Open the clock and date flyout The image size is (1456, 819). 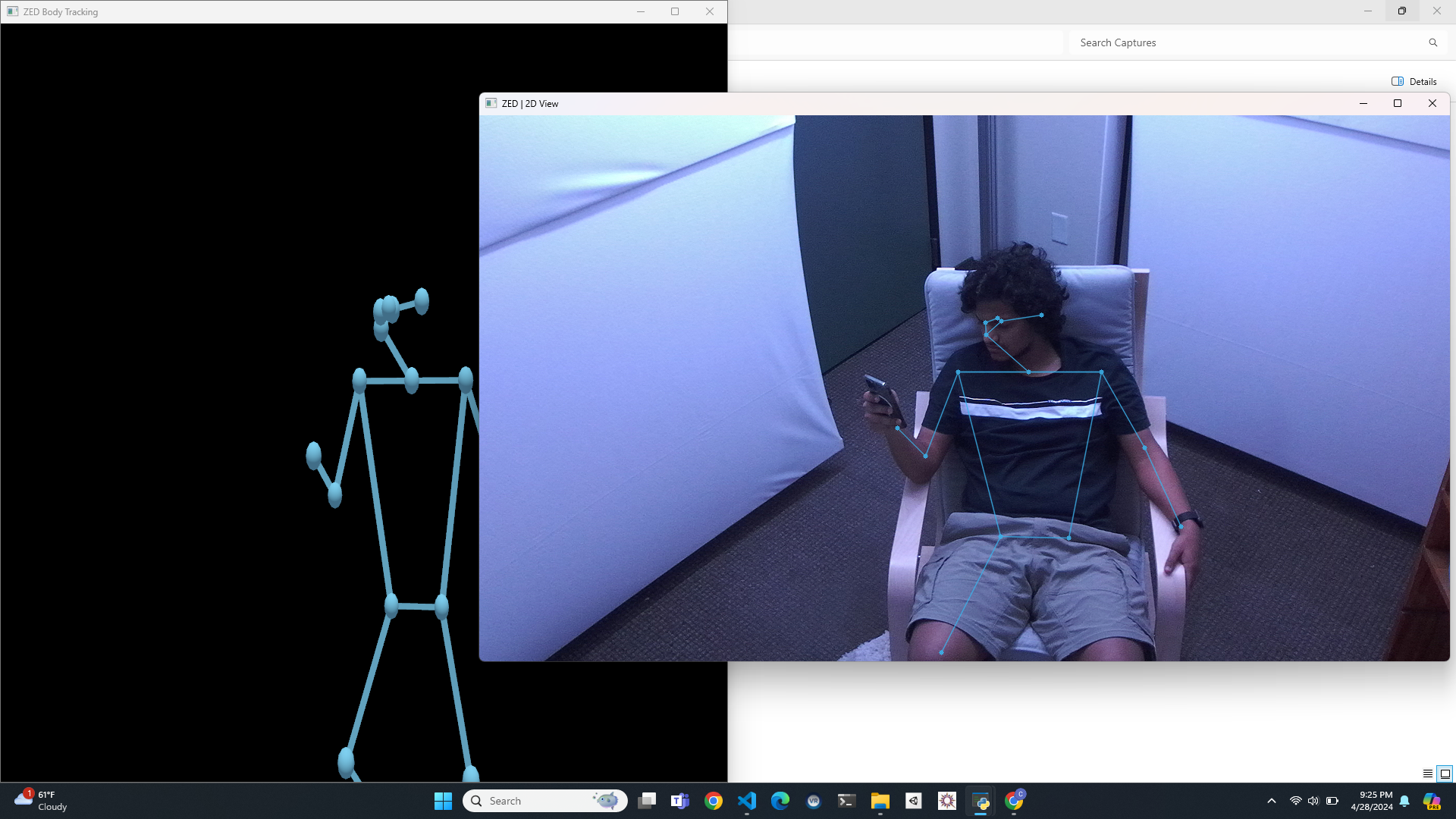tap(1372, 801)
